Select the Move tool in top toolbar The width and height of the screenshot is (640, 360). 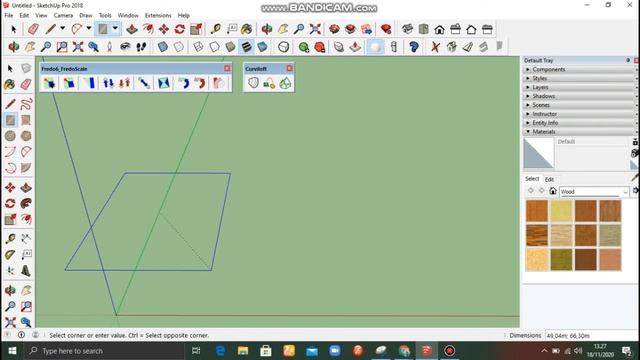[x=164, y=29]
